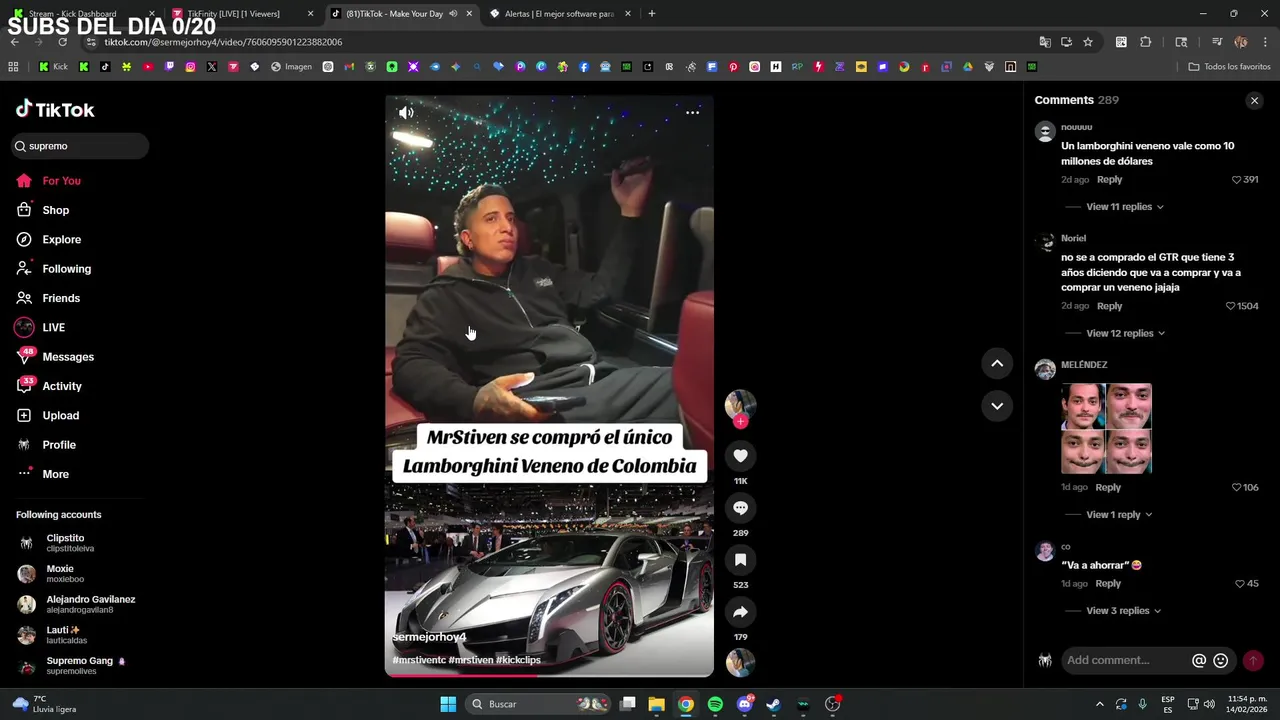Open Todos los favoritos bookmarks folder
This screenshot has height=720, width=1280.
1229,67
